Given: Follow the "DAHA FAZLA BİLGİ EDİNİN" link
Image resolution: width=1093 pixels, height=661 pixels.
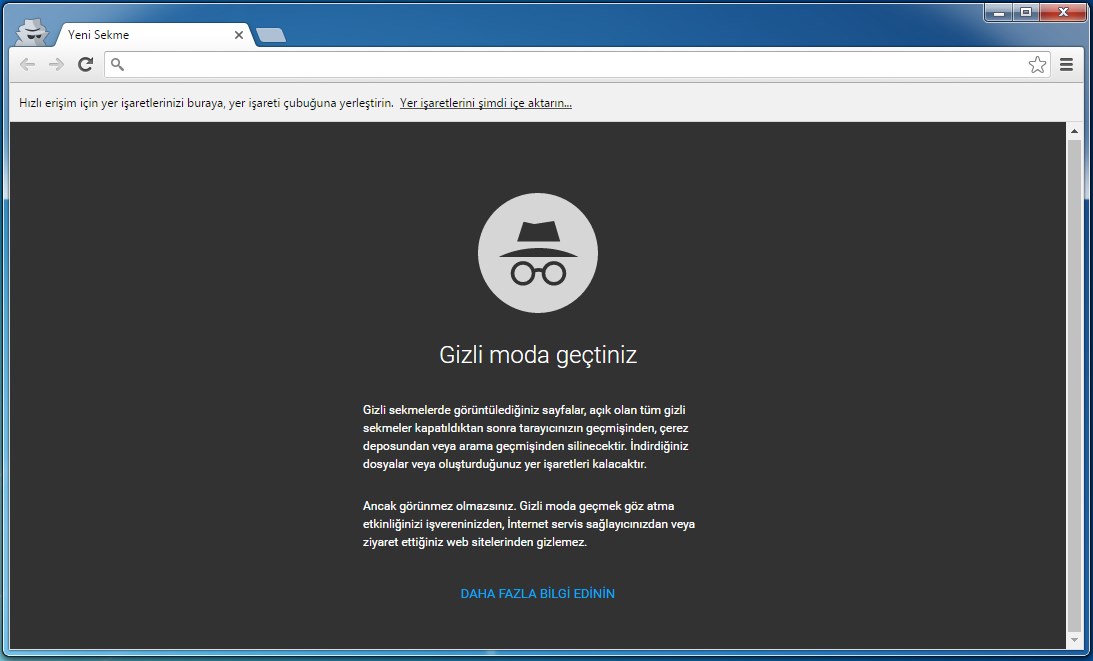Looking at the screenshot, I should point(537,594).
